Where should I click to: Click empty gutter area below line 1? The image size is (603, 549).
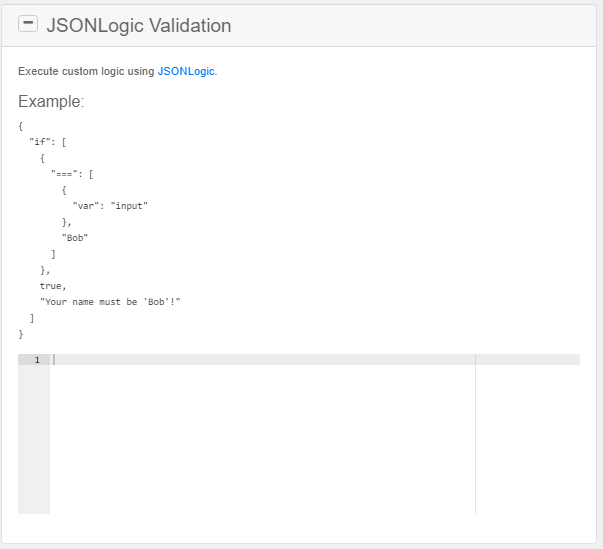point(34,440)
